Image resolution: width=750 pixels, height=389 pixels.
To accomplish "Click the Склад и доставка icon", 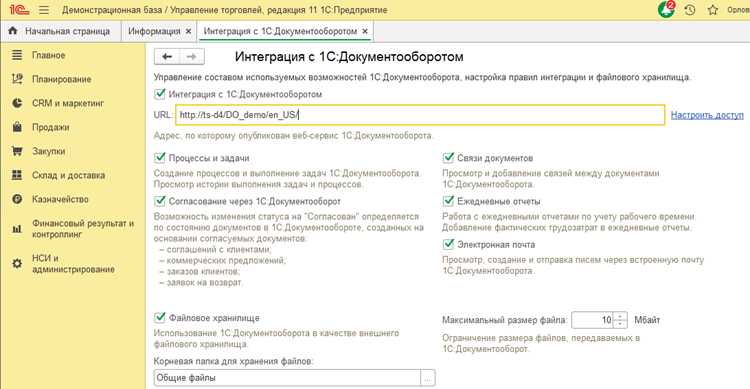I will [x=17, y=175].
